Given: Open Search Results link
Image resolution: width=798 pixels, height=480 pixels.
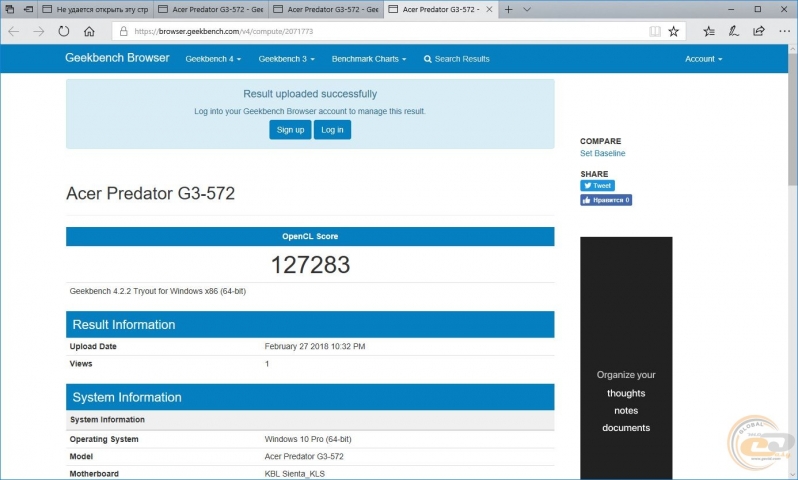Looking at the screenshot, I should pyautogui.click(x=457, y=59).
